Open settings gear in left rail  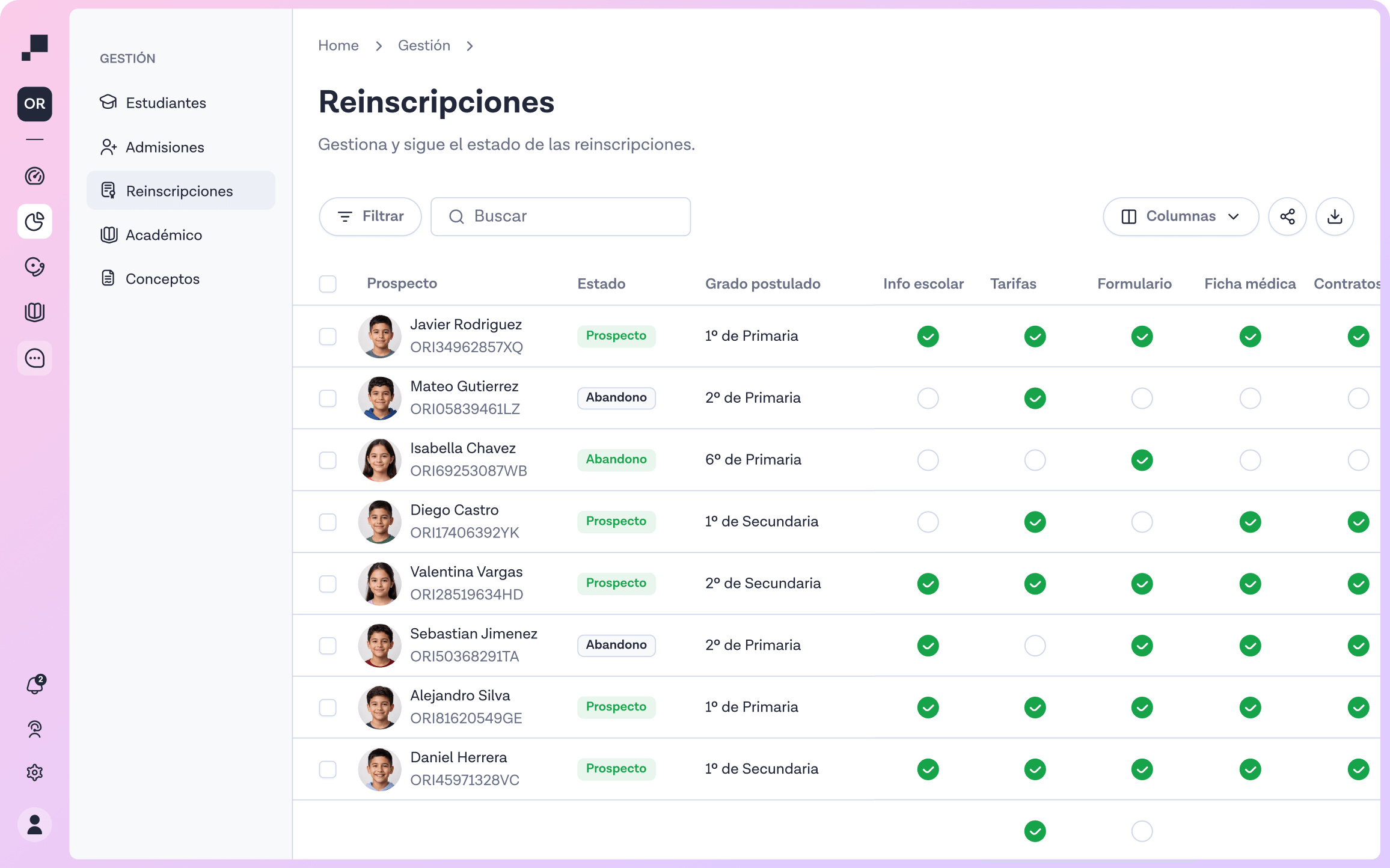[35, 772]
